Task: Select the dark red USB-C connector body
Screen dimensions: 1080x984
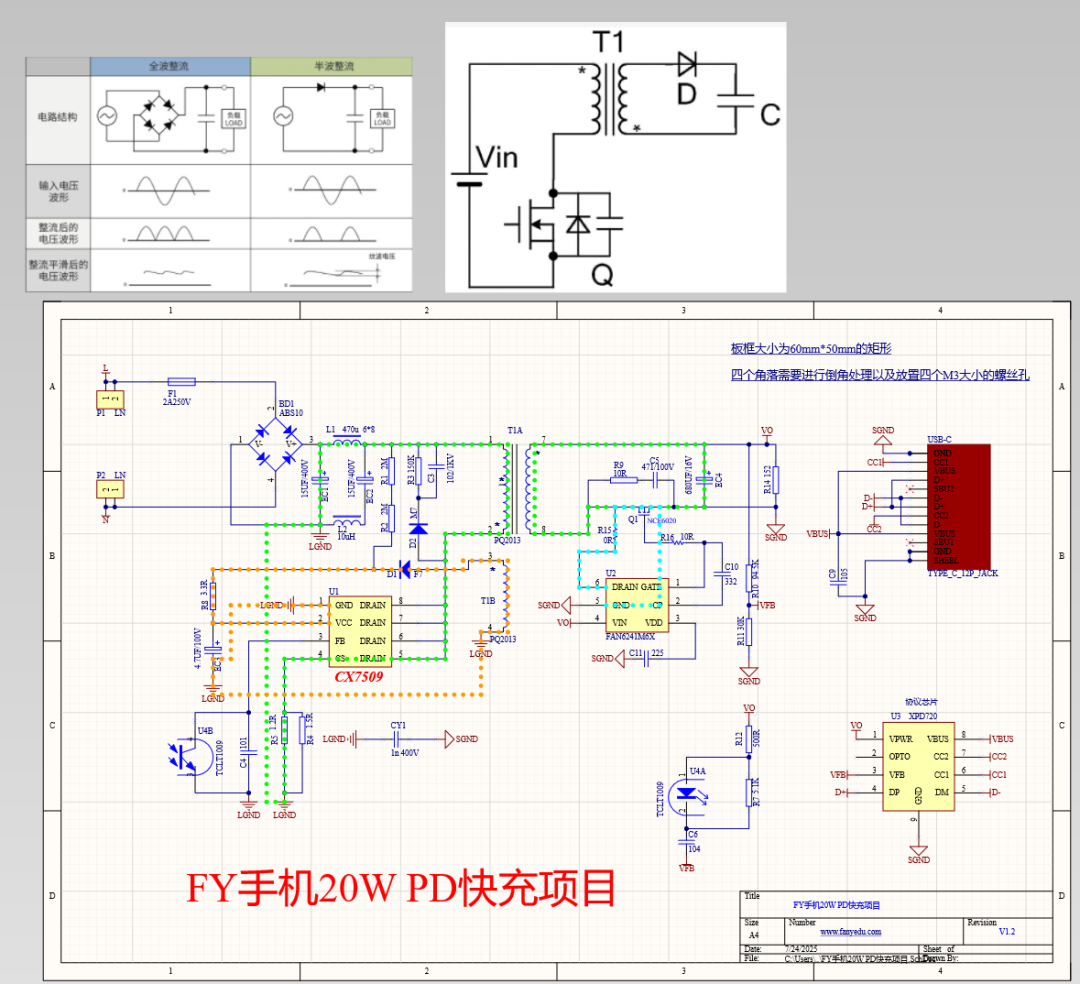Action: 960,505
